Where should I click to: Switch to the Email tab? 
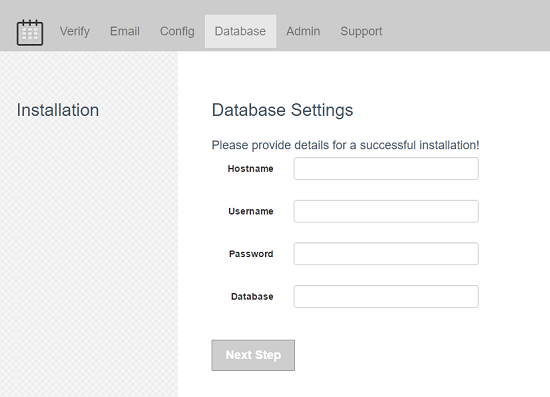[x=125, y=31]
